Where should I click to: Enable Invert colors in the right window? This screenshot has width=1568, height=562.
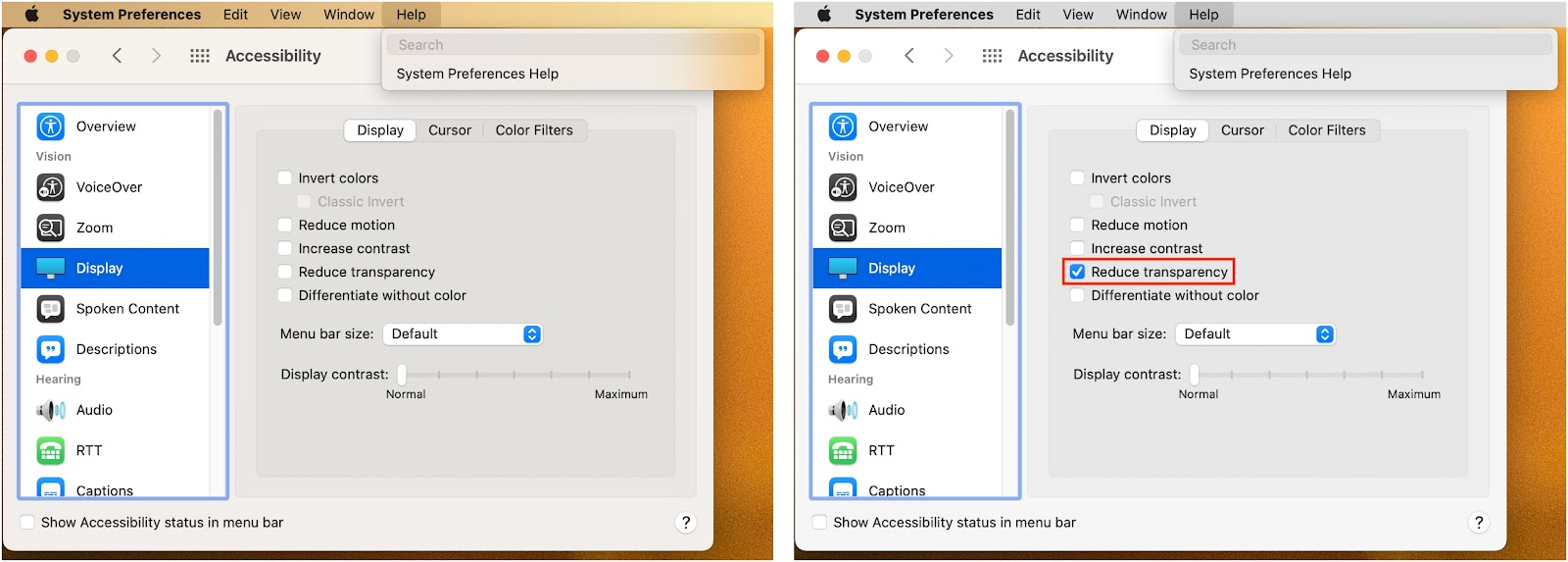coord(1078,179)
